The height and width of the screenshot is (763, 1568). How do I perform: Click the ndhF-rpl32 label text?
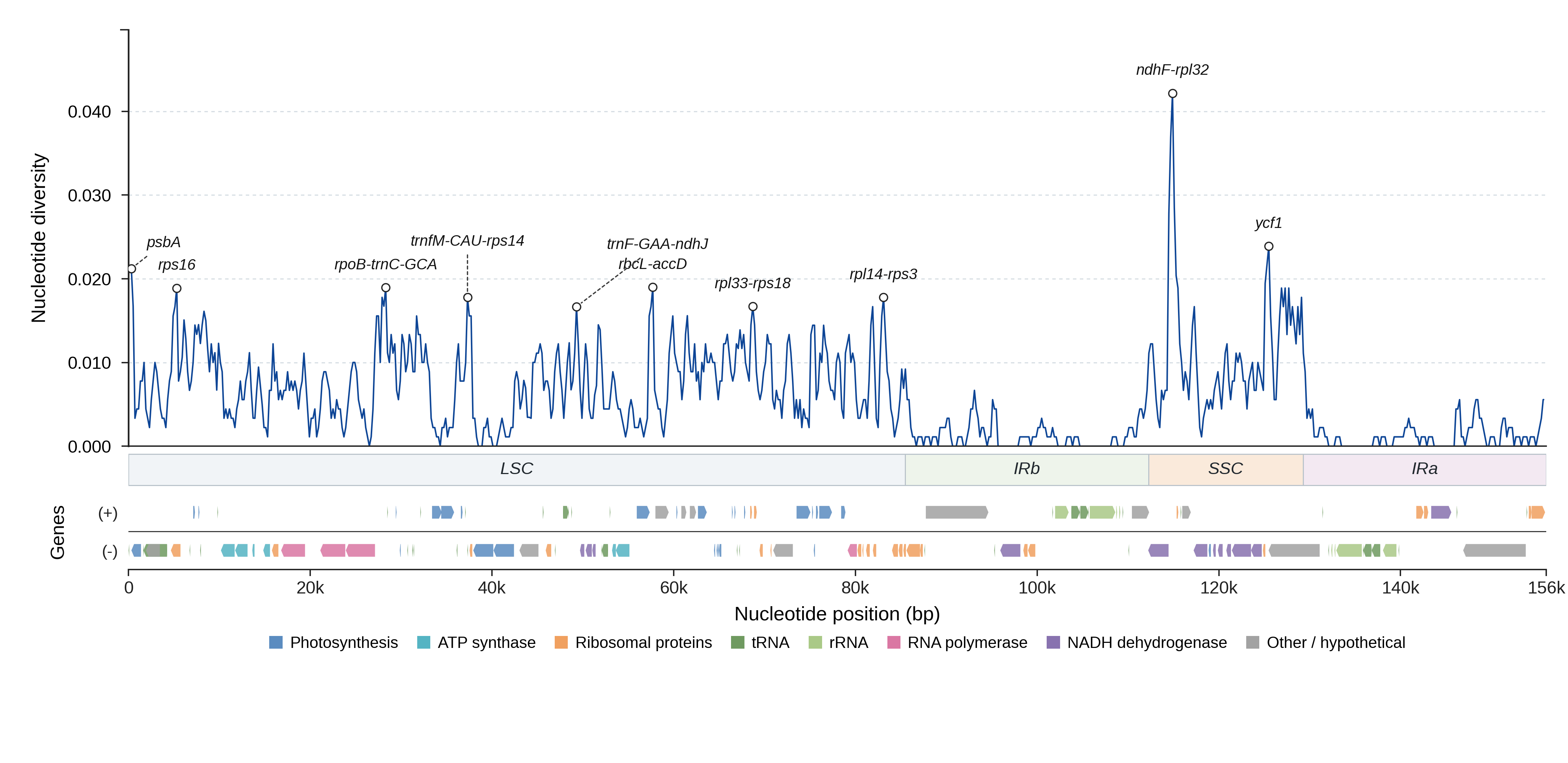coord(1172,70)
